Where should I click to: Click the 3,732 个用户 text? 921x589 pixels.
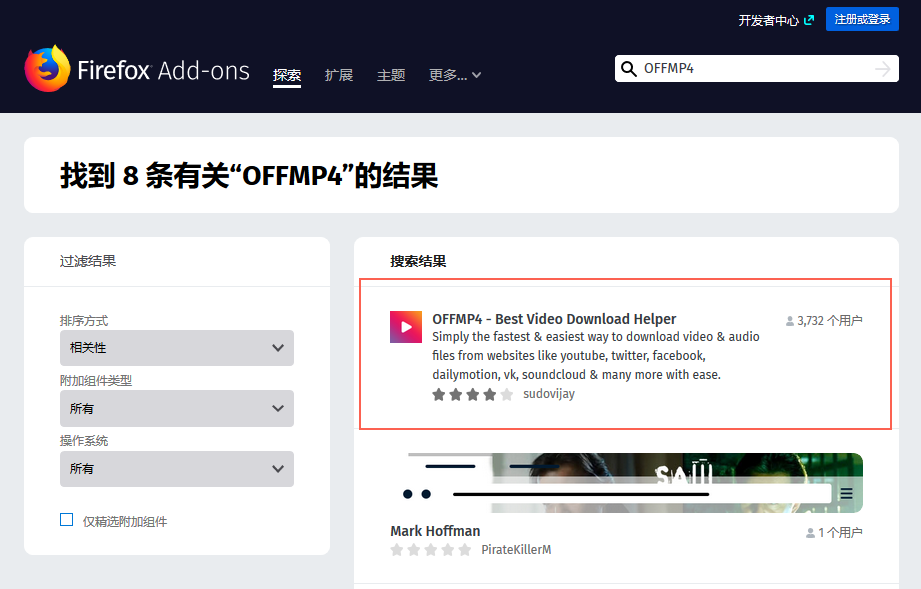coord(829,321)
